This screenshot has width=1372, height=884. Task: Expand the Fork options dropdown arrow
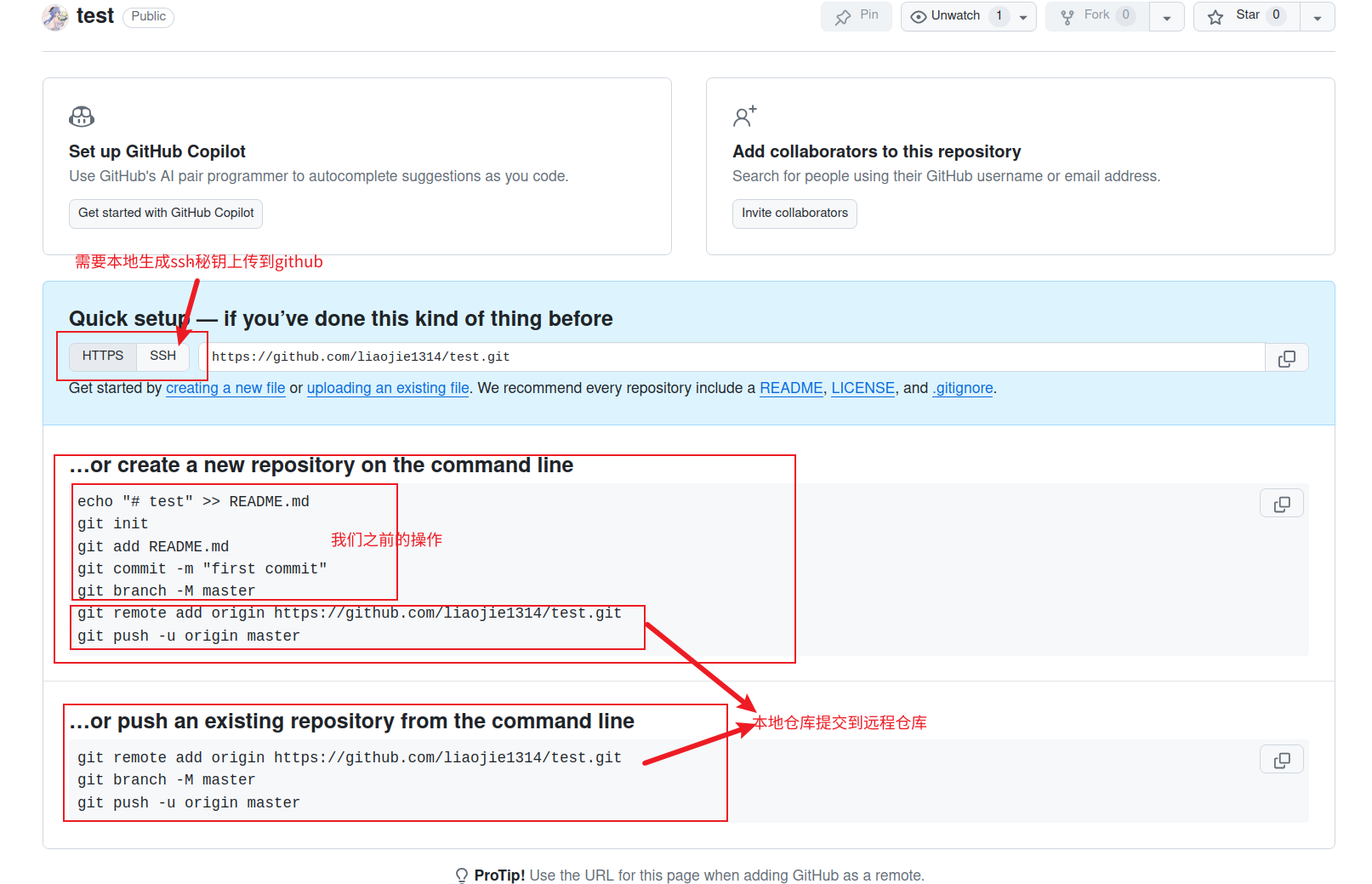coord(1167,17)
